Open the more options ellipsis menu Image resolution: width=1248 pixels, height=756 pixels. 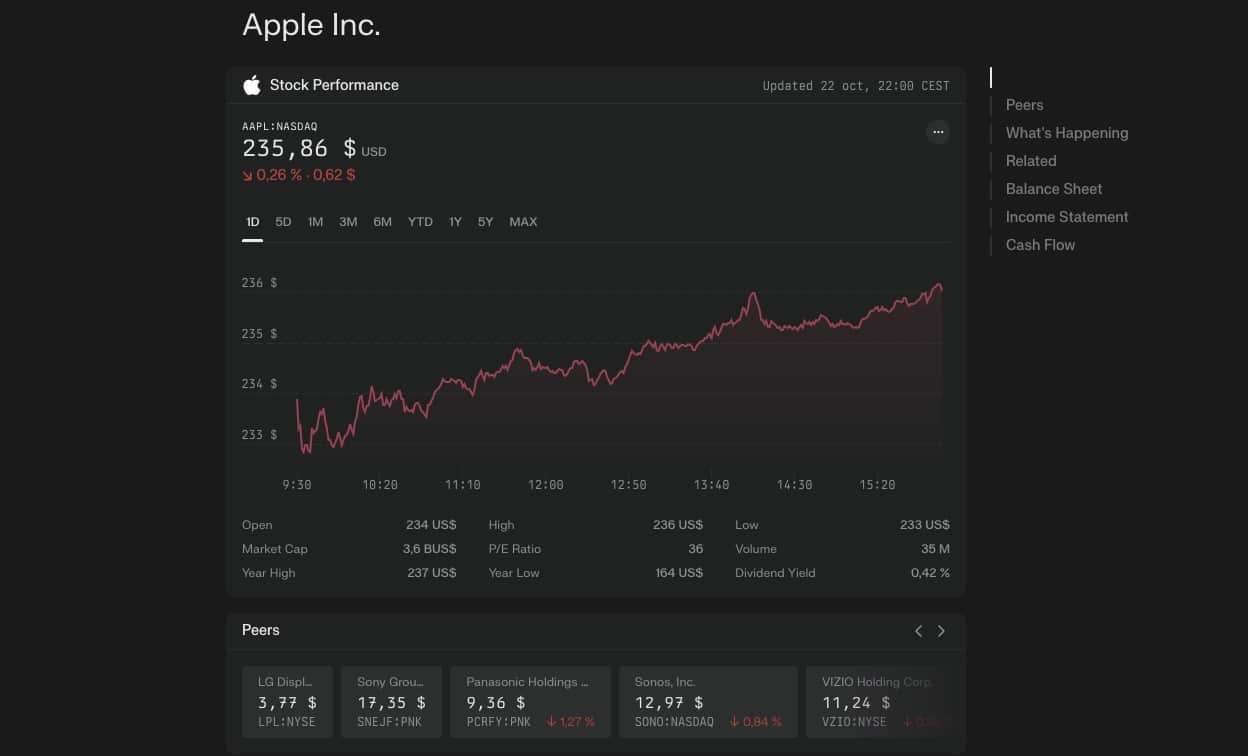(937, 131)
